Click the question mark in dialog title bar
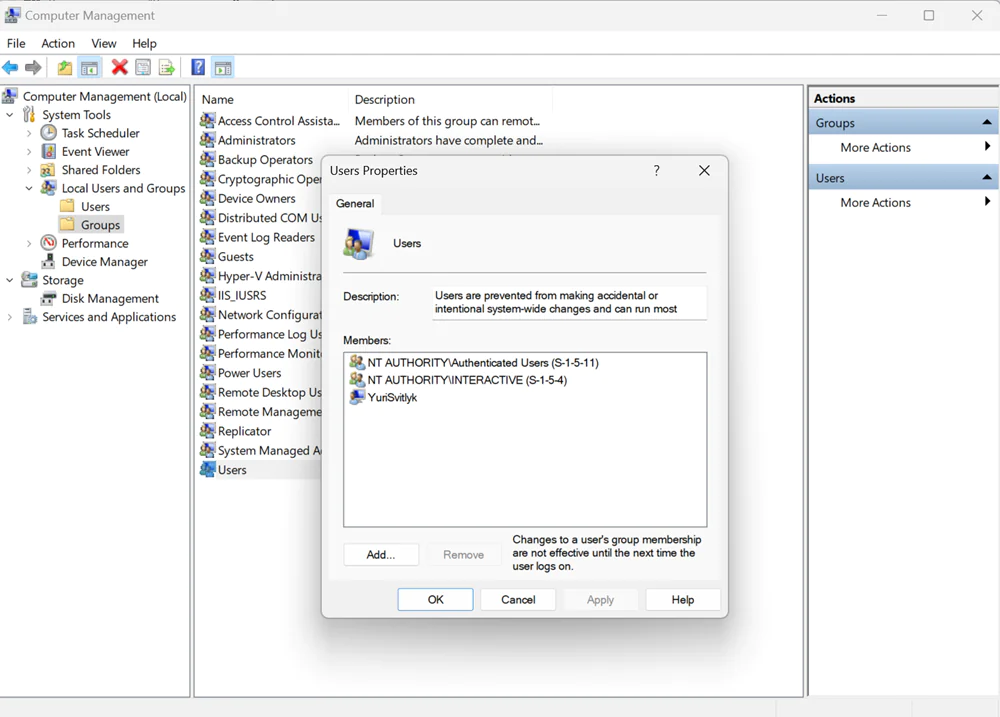 (656, 170)
